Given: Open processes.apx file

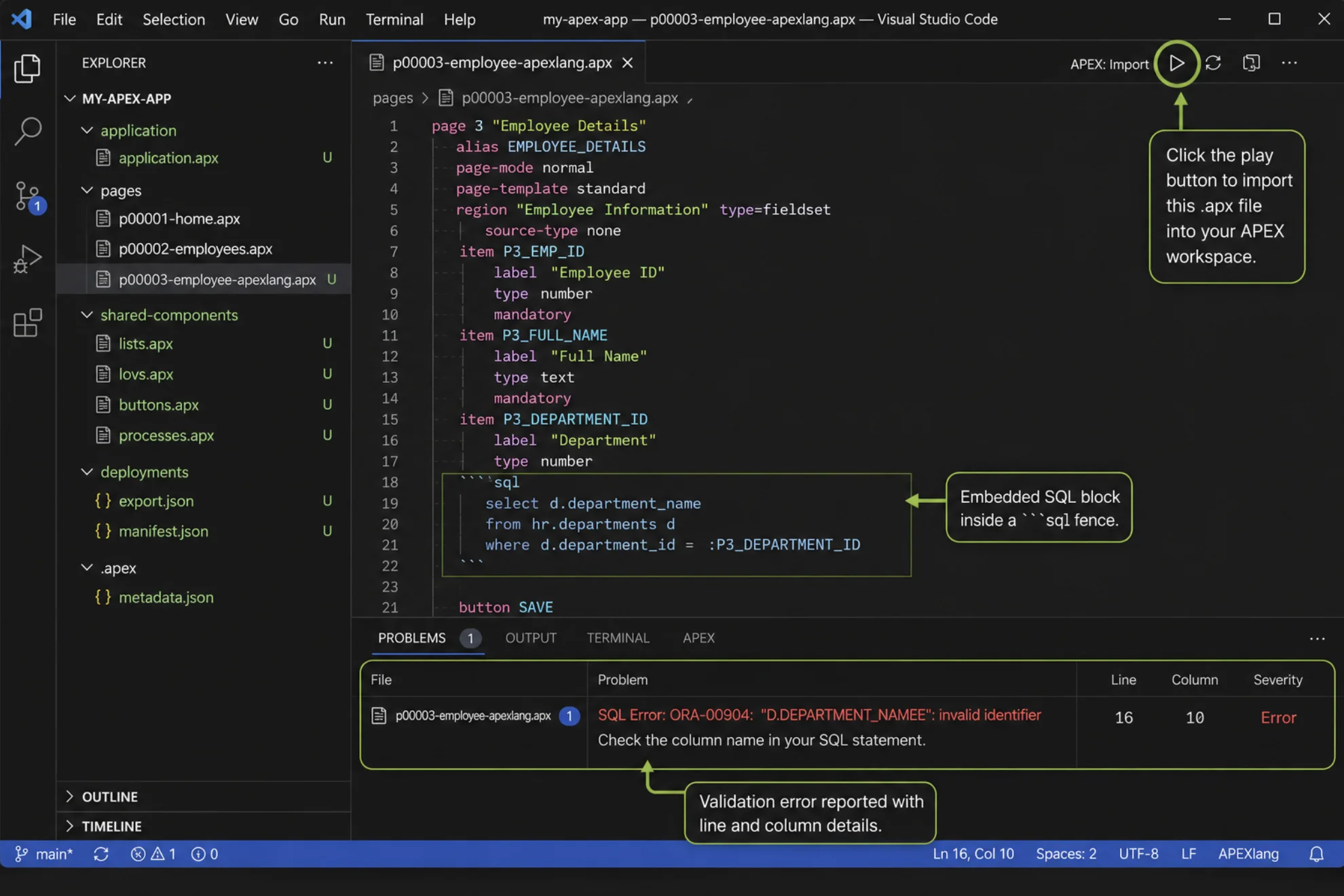Looking at the screenshot, I should point(166,435).
